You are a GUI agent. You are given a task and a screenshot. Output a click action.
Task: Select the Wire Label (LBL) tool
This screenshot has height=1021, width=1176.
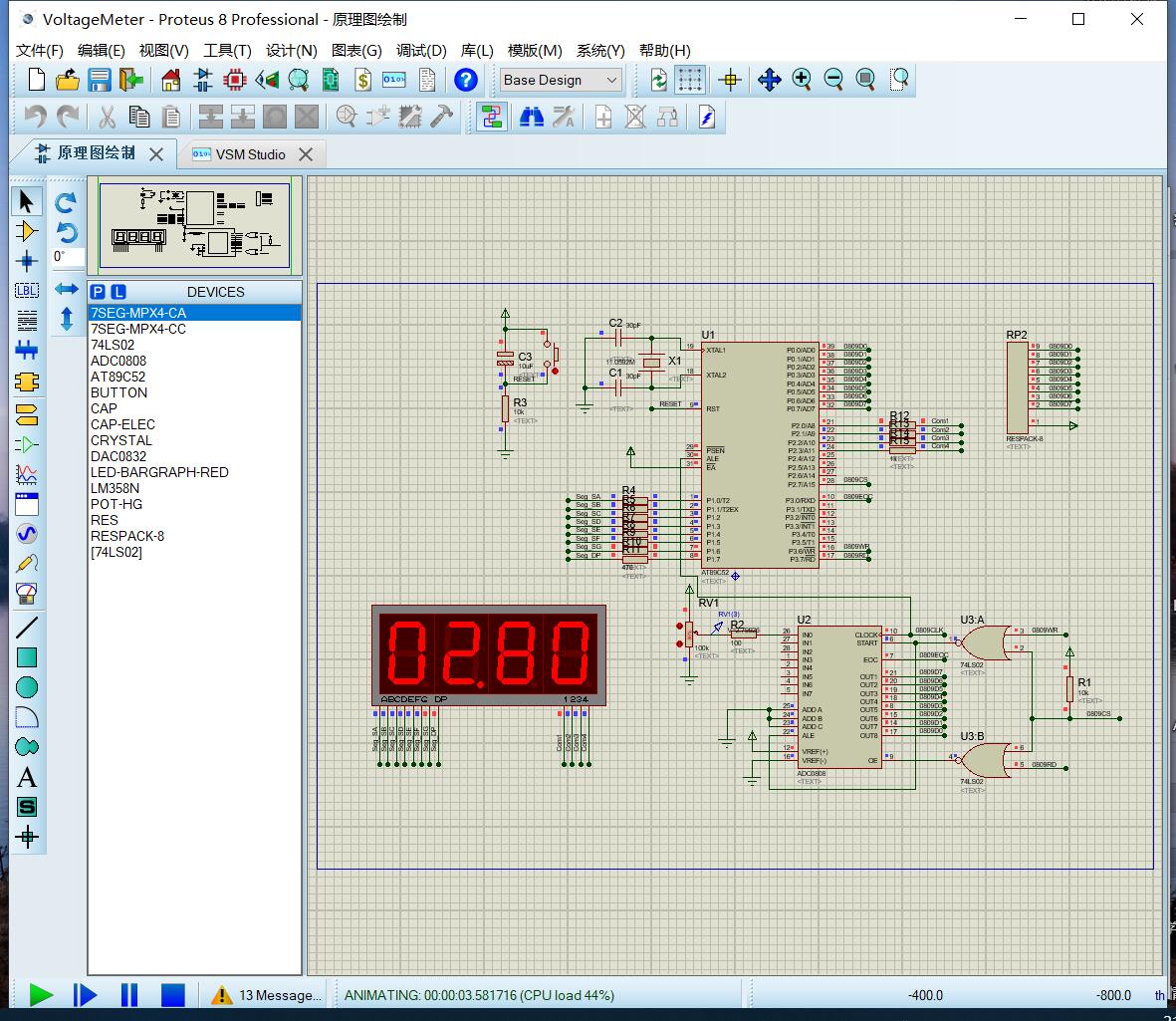pos(26,291)
